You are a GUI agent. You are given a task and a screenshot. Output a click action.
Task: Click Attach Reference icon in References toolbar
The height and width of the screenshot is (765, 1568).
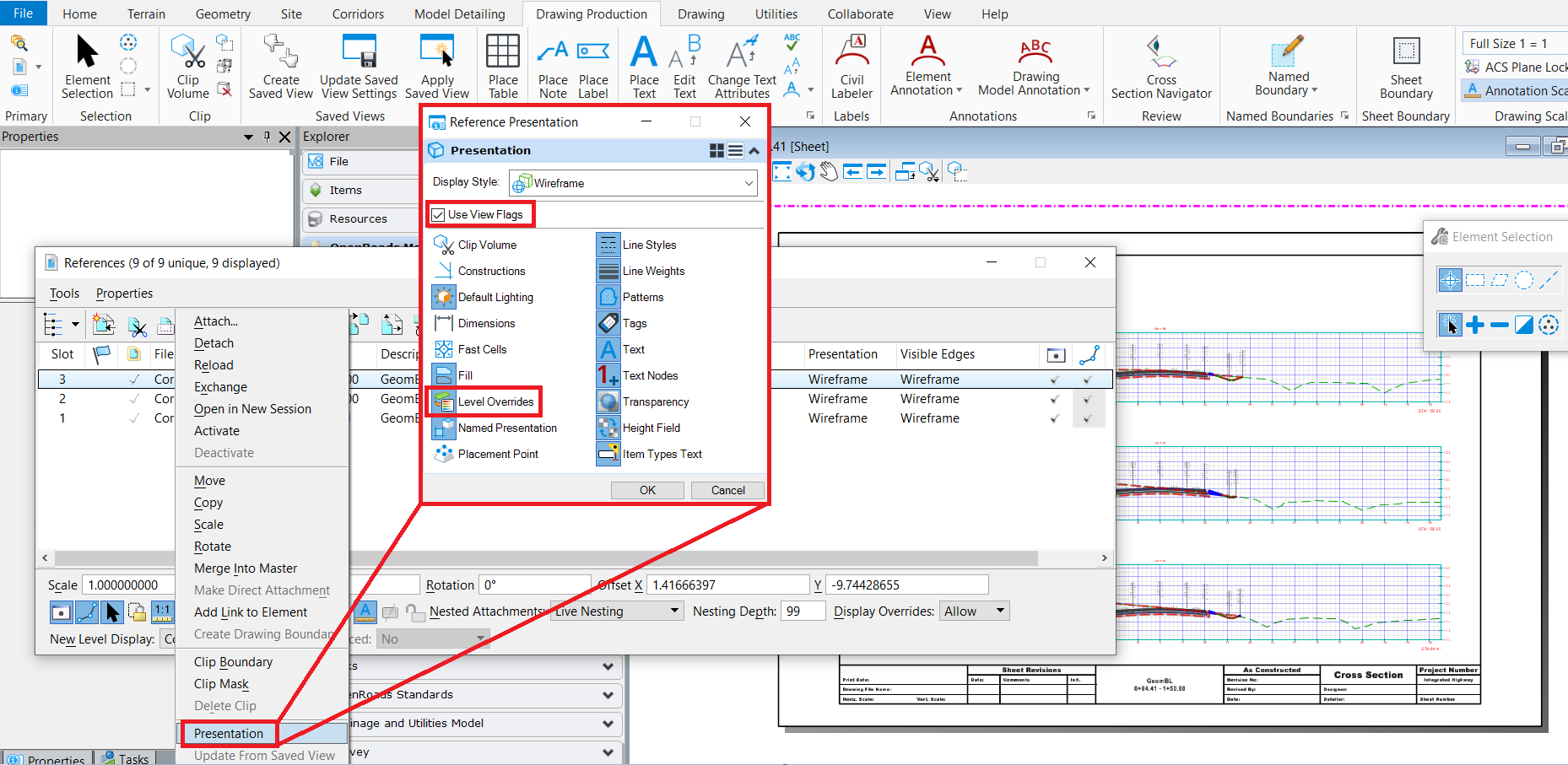pyautogui.click(x=103, y=325)
